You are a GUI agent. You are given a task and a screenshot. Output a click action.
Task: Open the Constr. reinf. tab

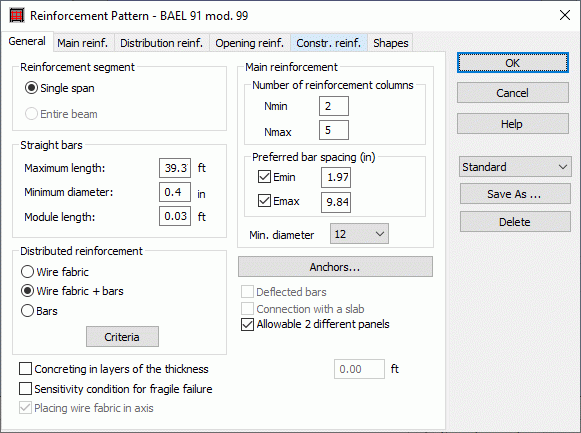click(x=328, y=43)
